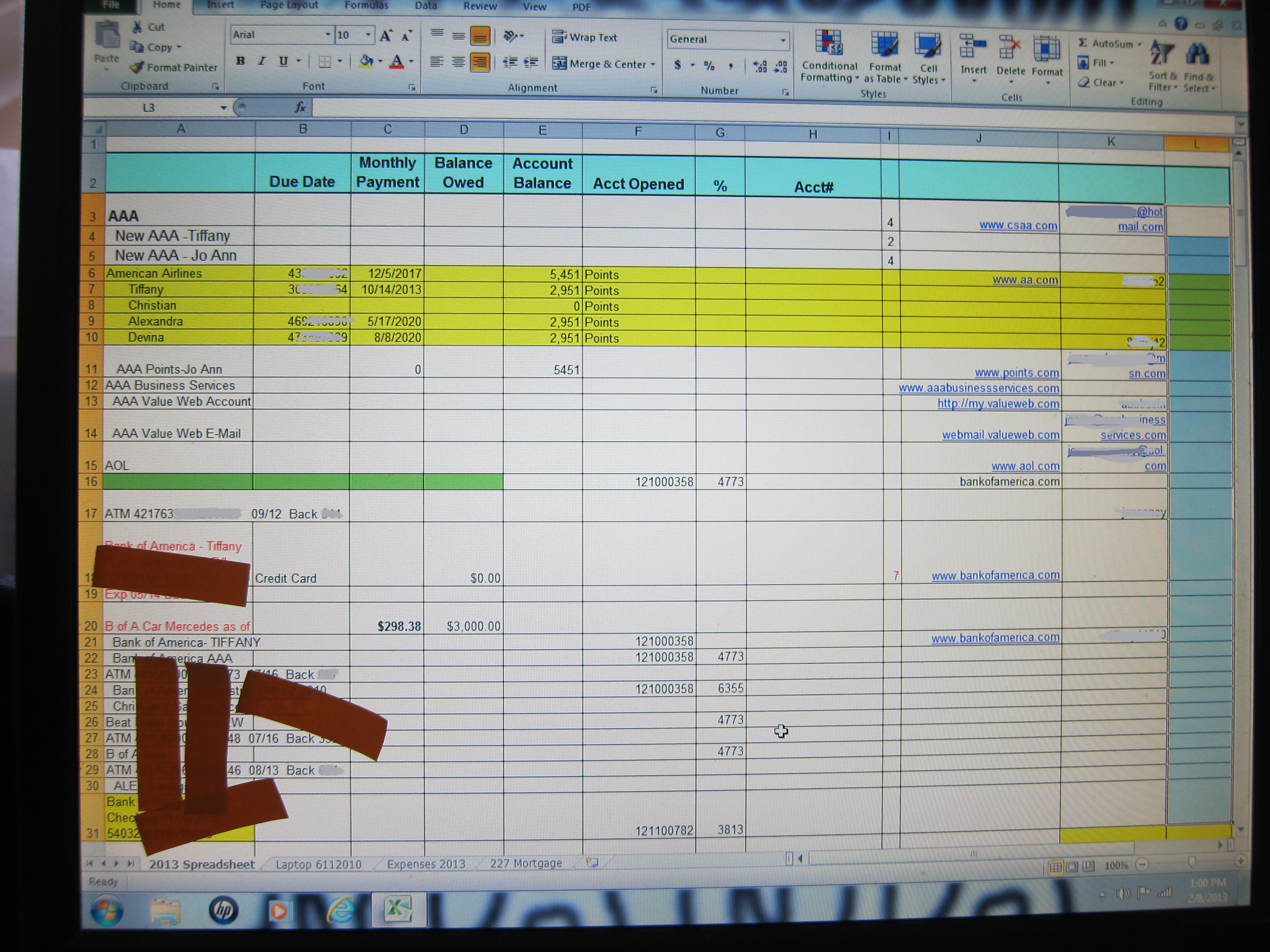Viewport: 1270px width, 952px height.
Task: Toggle Italic formatting
Action: coord(262,61)
